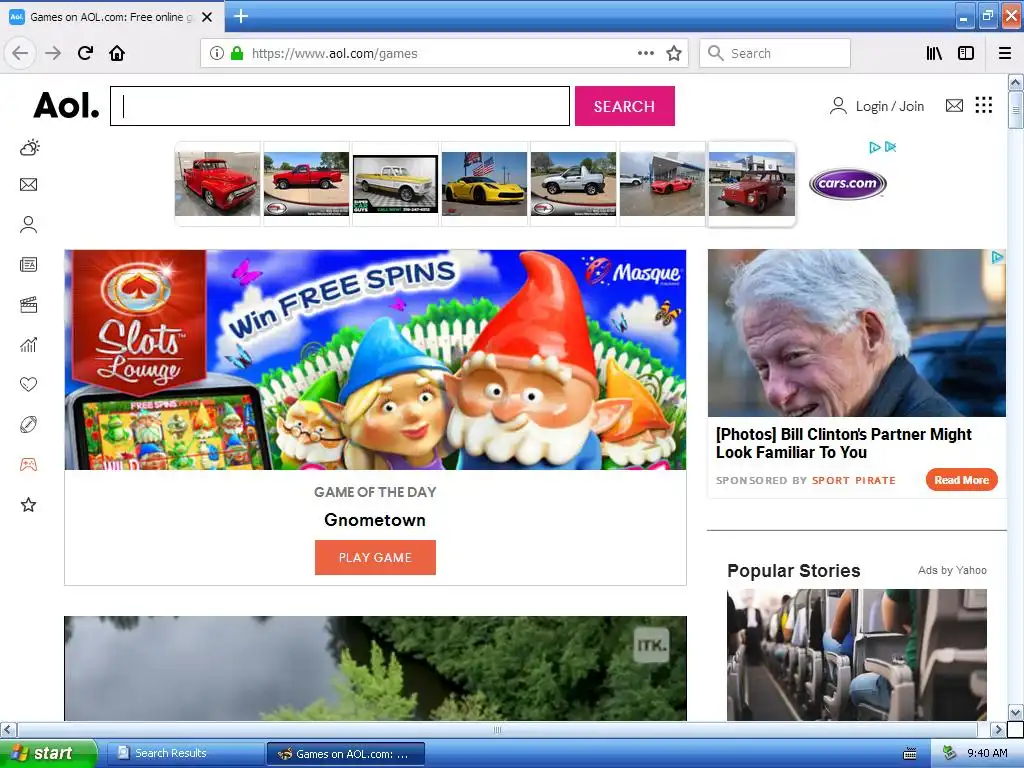Click the horizontal scrollbar left arrow
Screen dimensions: 1024x768
(8, 729)
